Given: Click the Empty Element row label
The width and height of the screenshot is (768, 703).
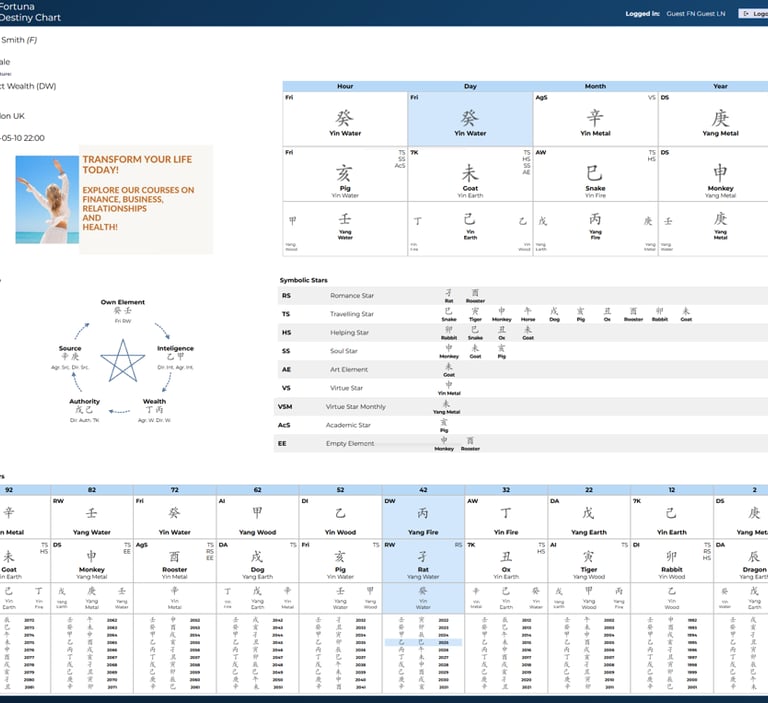Looking at the screenshot, I should coord(350,443).
